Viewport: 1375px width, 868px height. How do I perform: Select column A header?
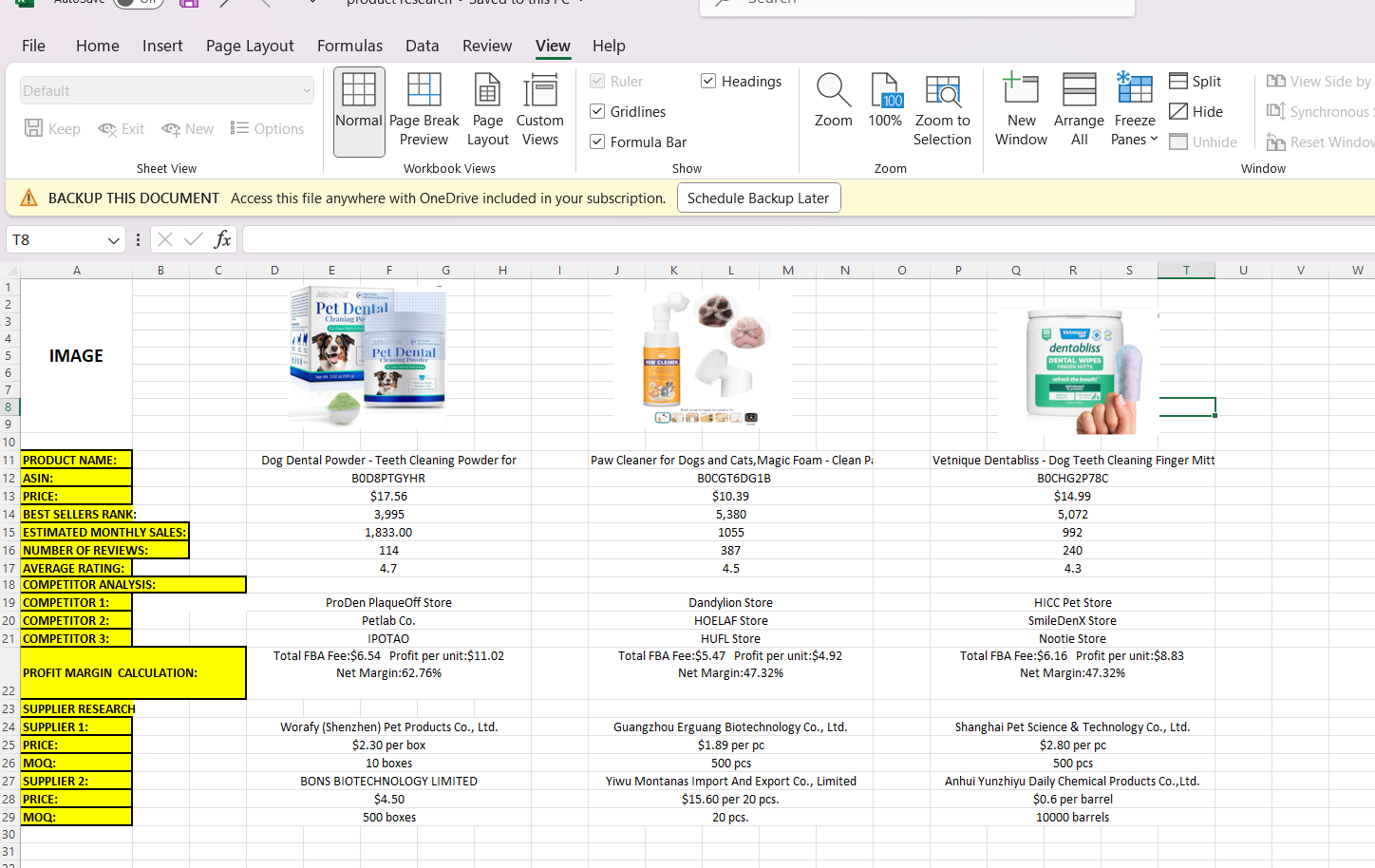(77, 271)
